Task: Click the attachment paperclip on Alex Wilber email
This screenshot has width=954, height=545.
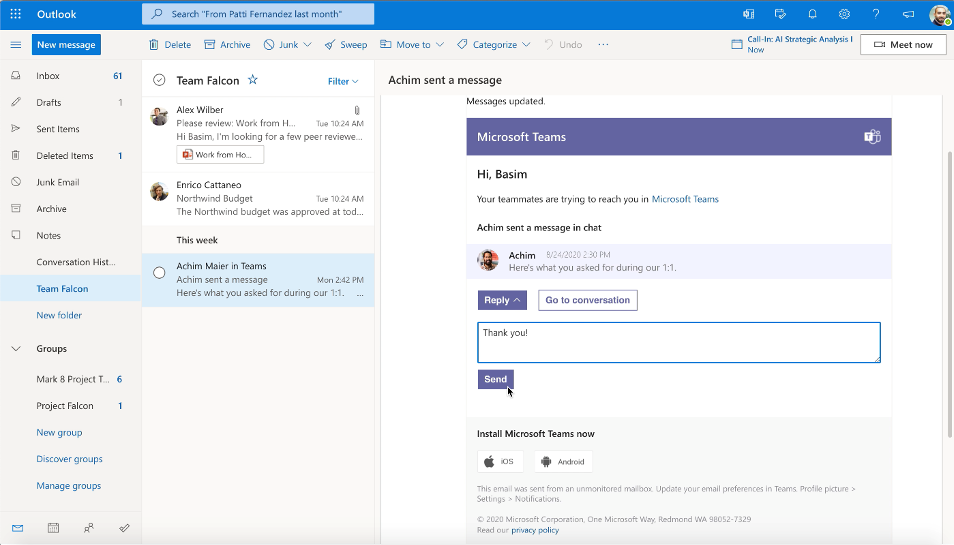Action: 357,110
